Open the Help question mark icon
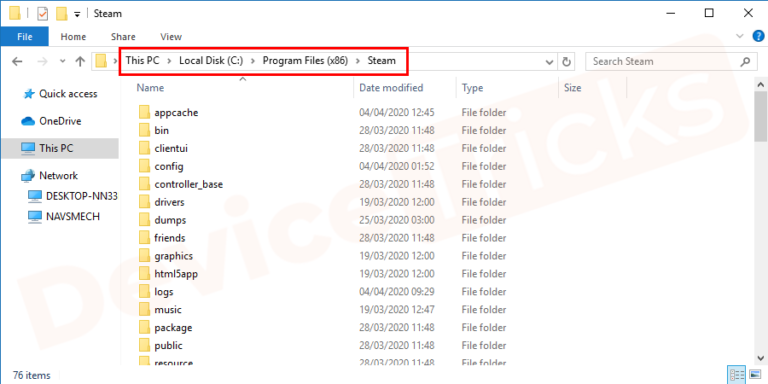The width and height of the screenshot is (768, 384). point(758,36)
